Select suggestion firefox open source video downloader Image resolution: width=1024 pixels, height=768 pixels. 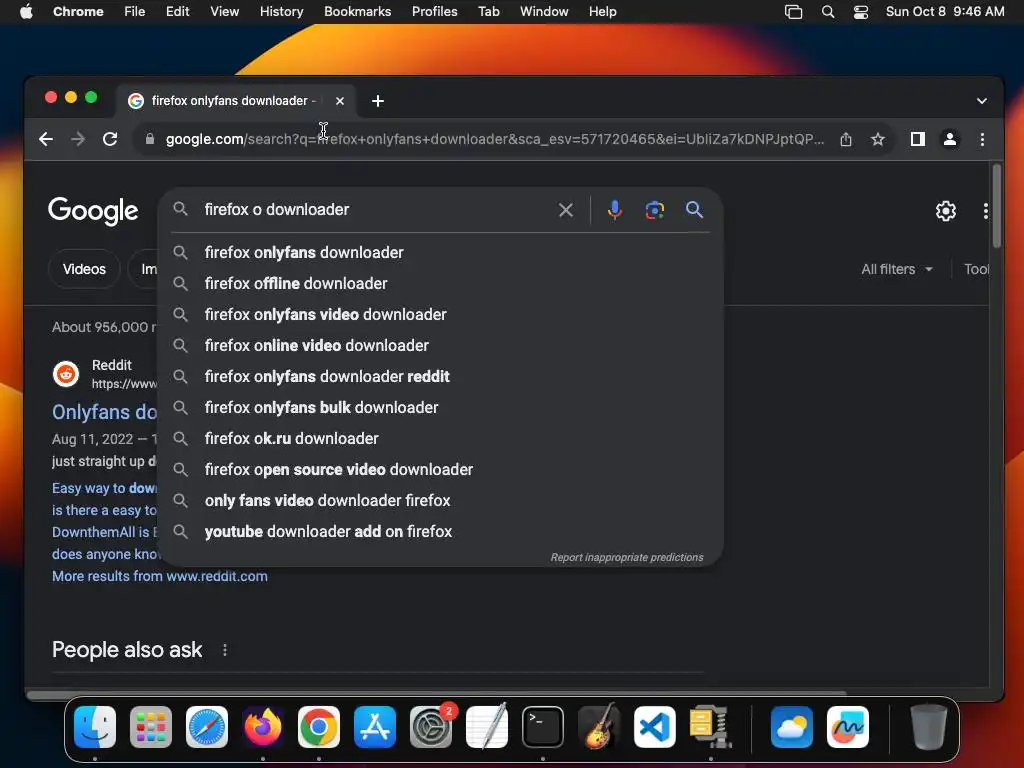pos(441,470)
